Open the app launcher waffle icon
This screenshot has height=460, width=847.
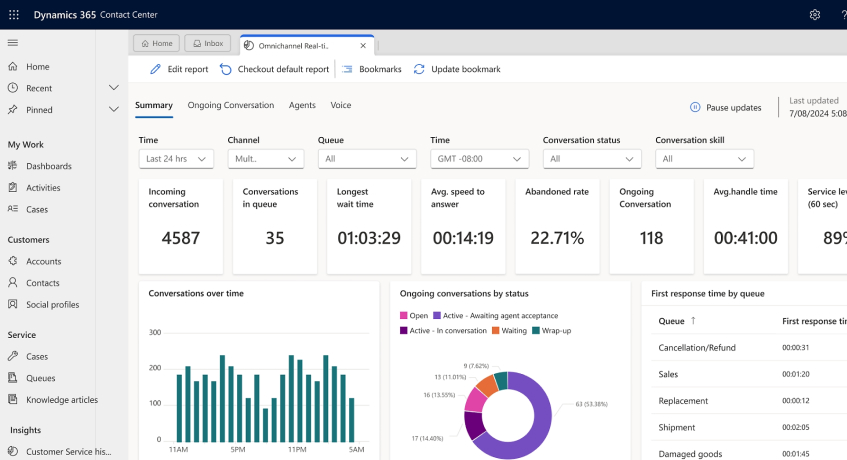(13, 14)
